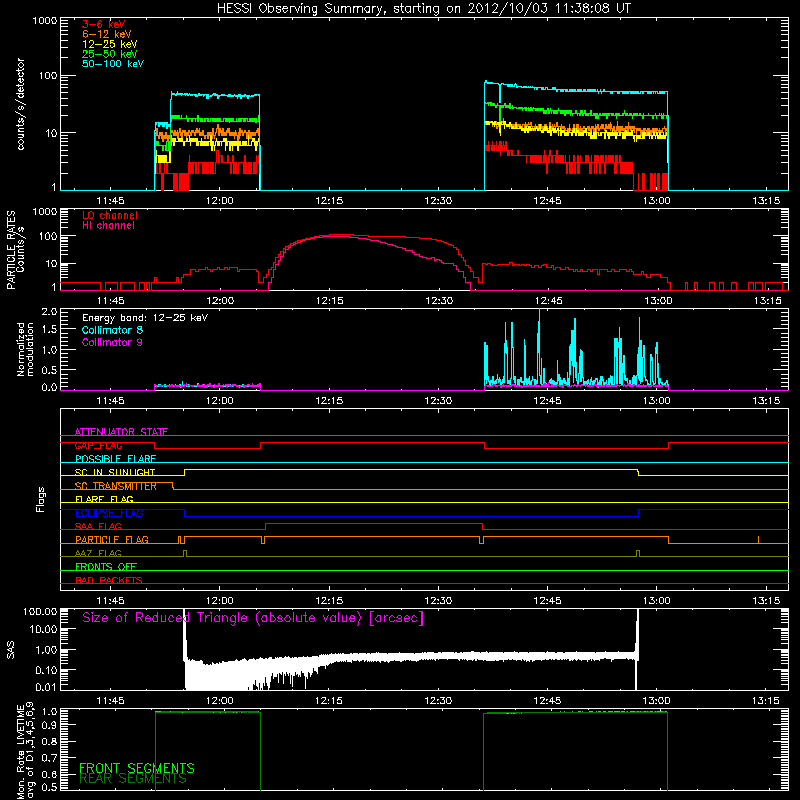
Task: Click the FRONT SEGMENTS legend label
Action: [137, 768]
